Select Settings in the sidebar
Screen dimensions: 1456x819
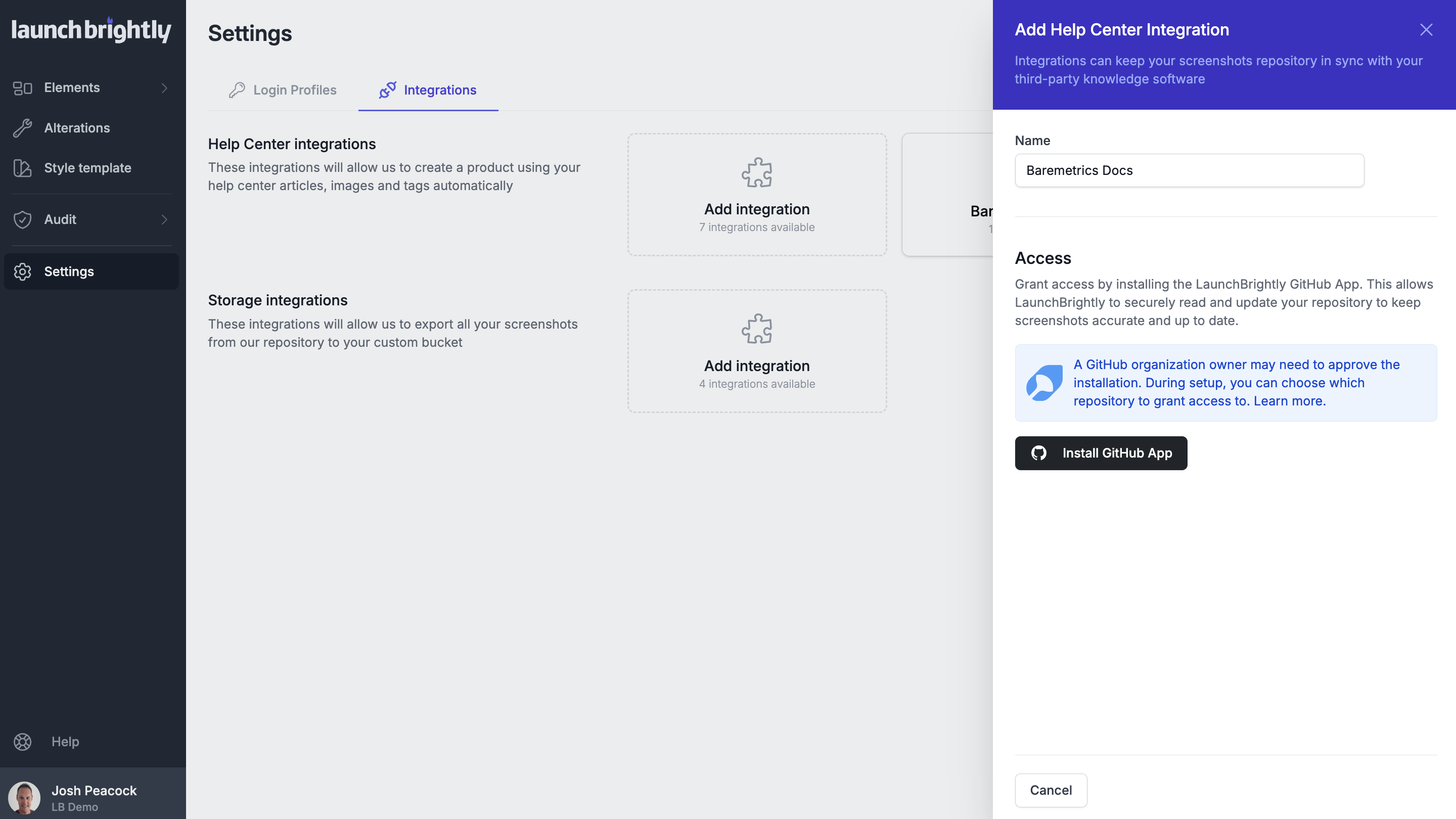pos(91,271)
